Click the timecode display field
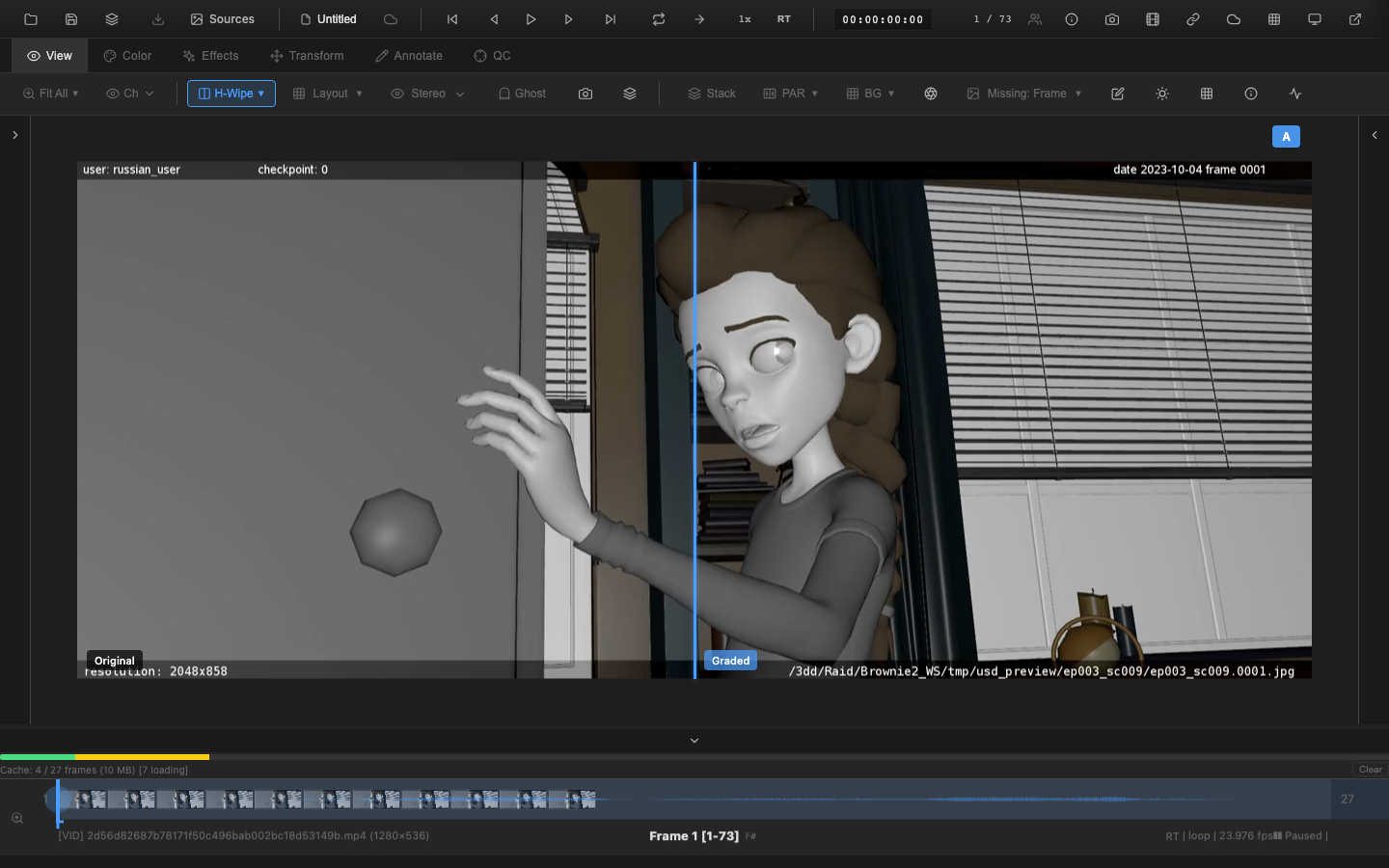1389x868 pixels. (882, 18)
